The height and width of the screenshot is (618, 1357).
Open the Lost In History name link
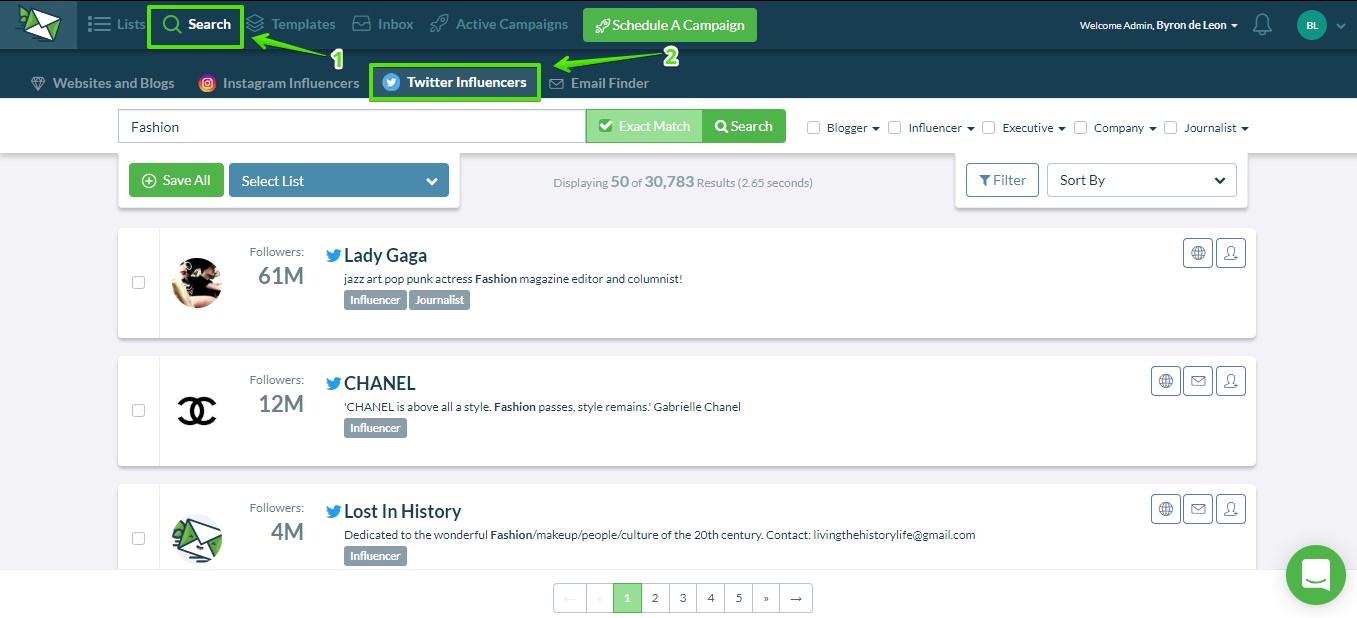402,511
